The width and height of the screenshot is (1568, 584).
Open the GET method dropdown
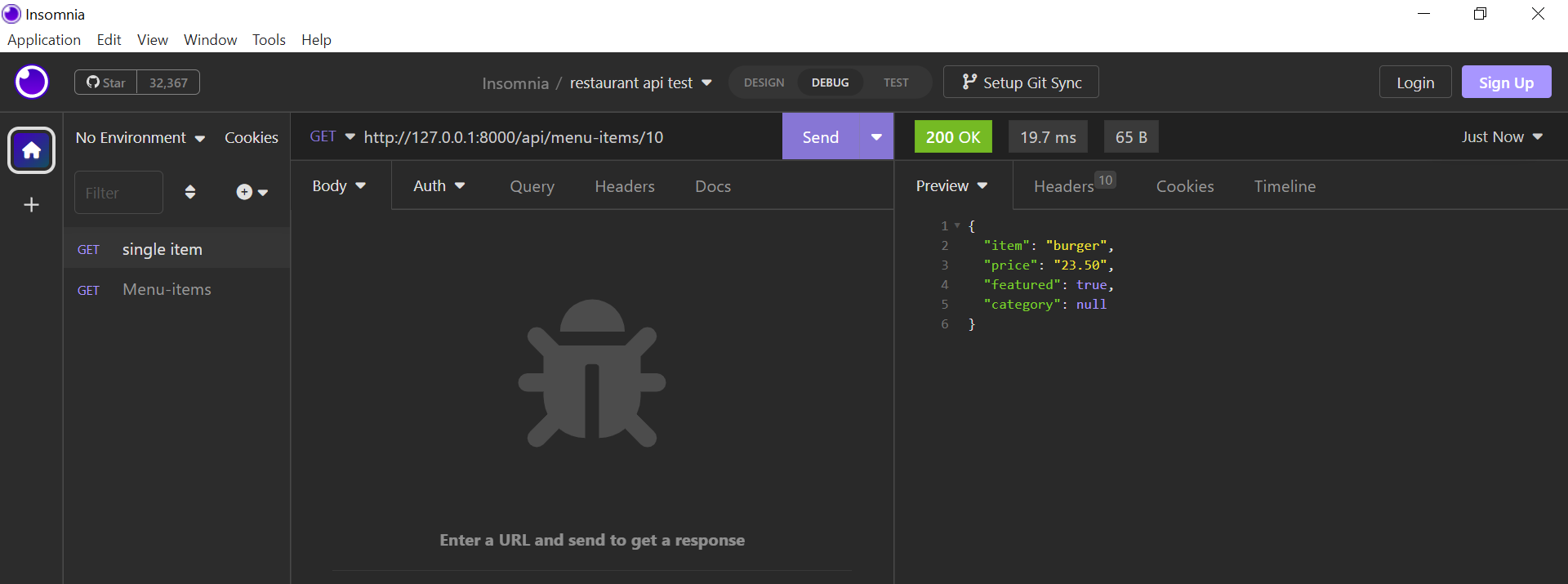tap(332, 136)
